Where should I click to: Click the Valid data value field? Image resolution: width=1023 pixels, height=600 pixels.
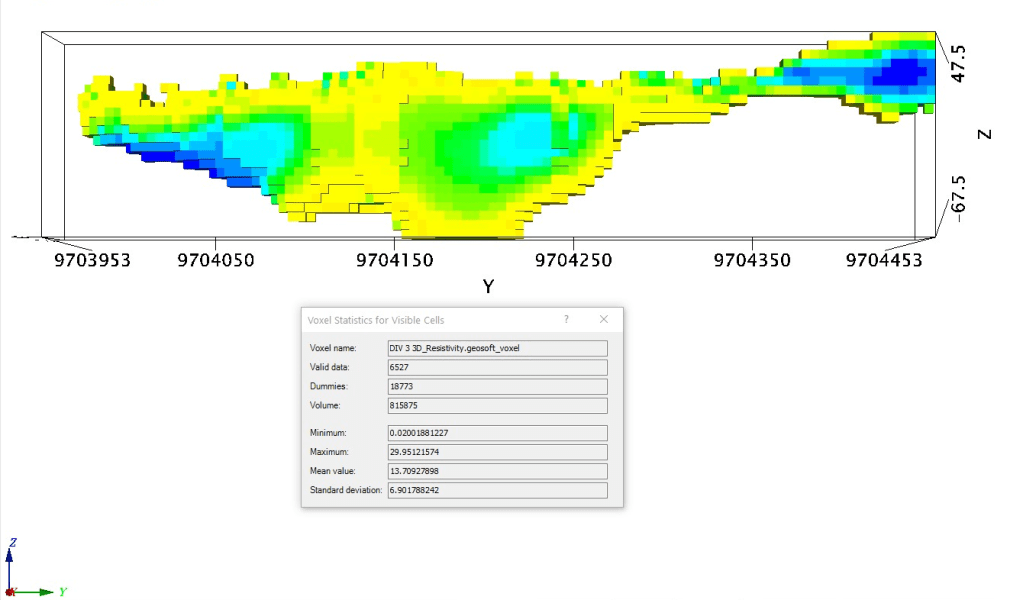pyautogui.click(x=497, y=367)
